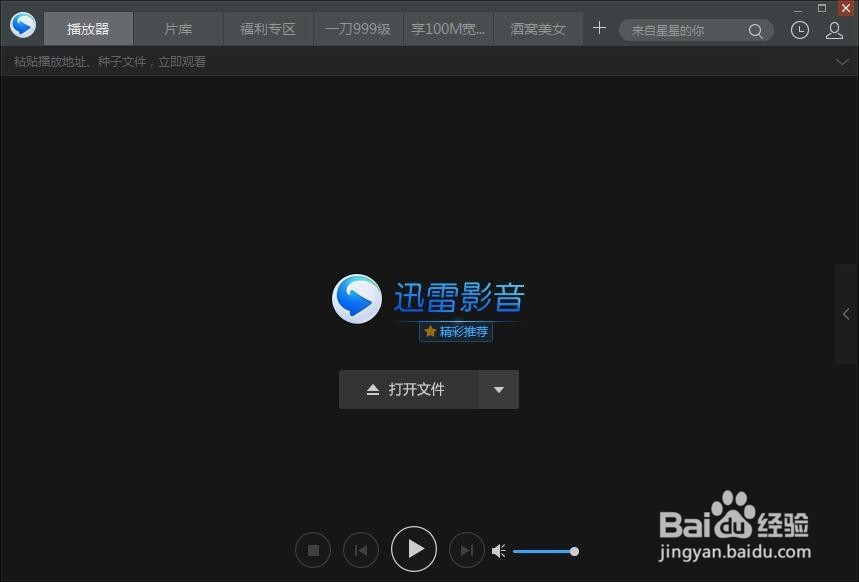This screenshot has height=582, width=859.
Task: Open the user account icon
Action: (834, 30)
